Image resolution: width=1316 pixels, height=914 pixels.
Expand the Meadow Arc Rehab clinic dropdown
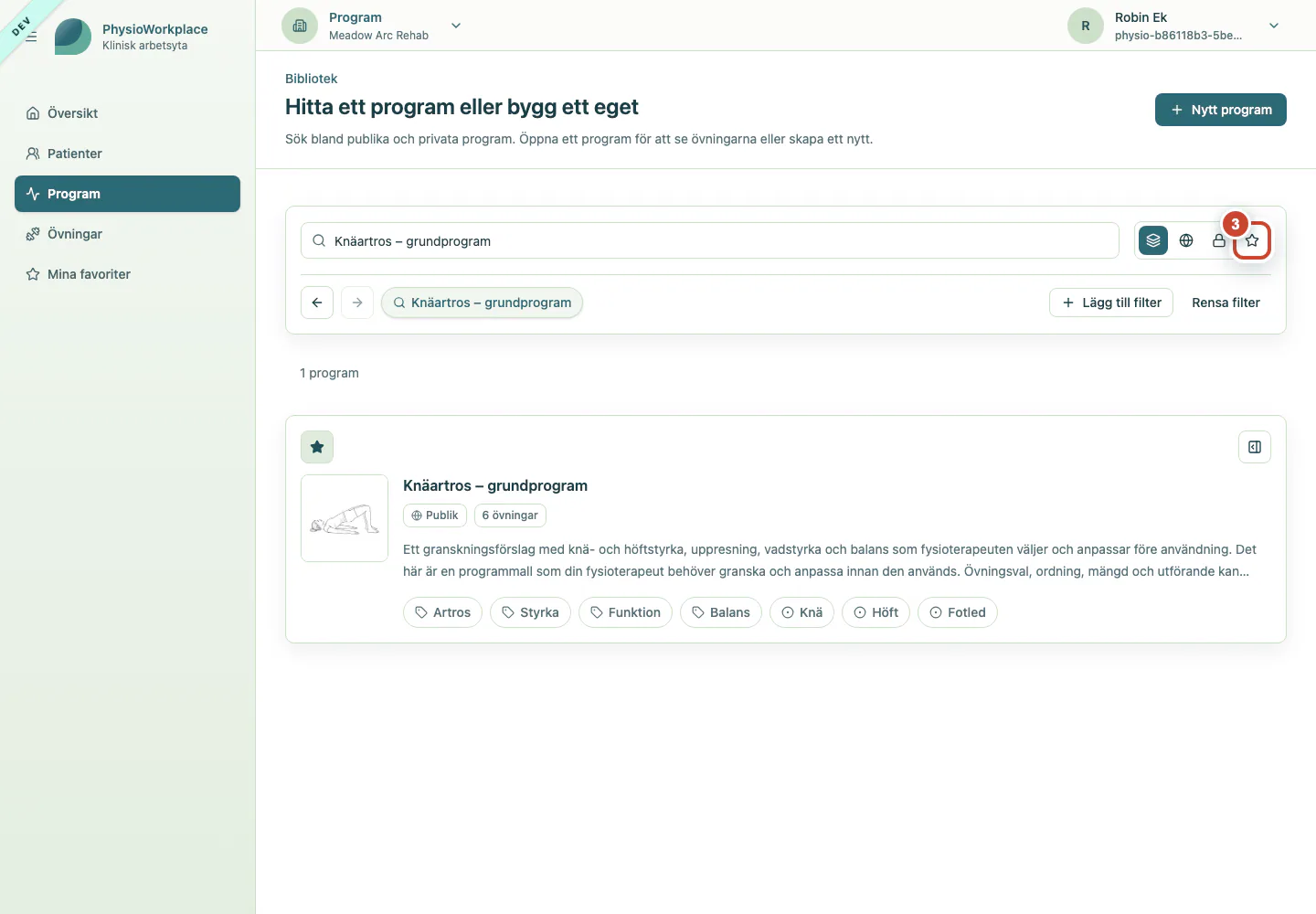[456, 26]
